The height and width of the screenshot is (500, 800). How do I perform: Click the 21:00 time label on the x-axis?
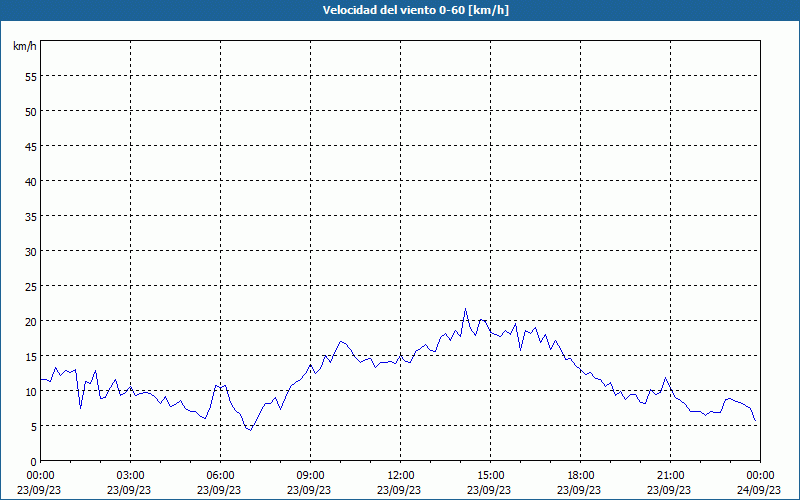click(670, 476)
